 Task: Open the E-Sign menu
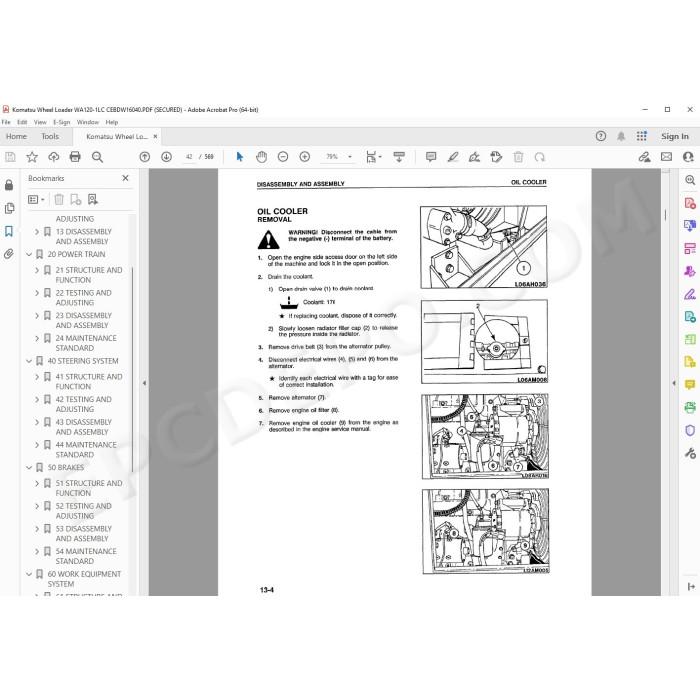point(62,122)
